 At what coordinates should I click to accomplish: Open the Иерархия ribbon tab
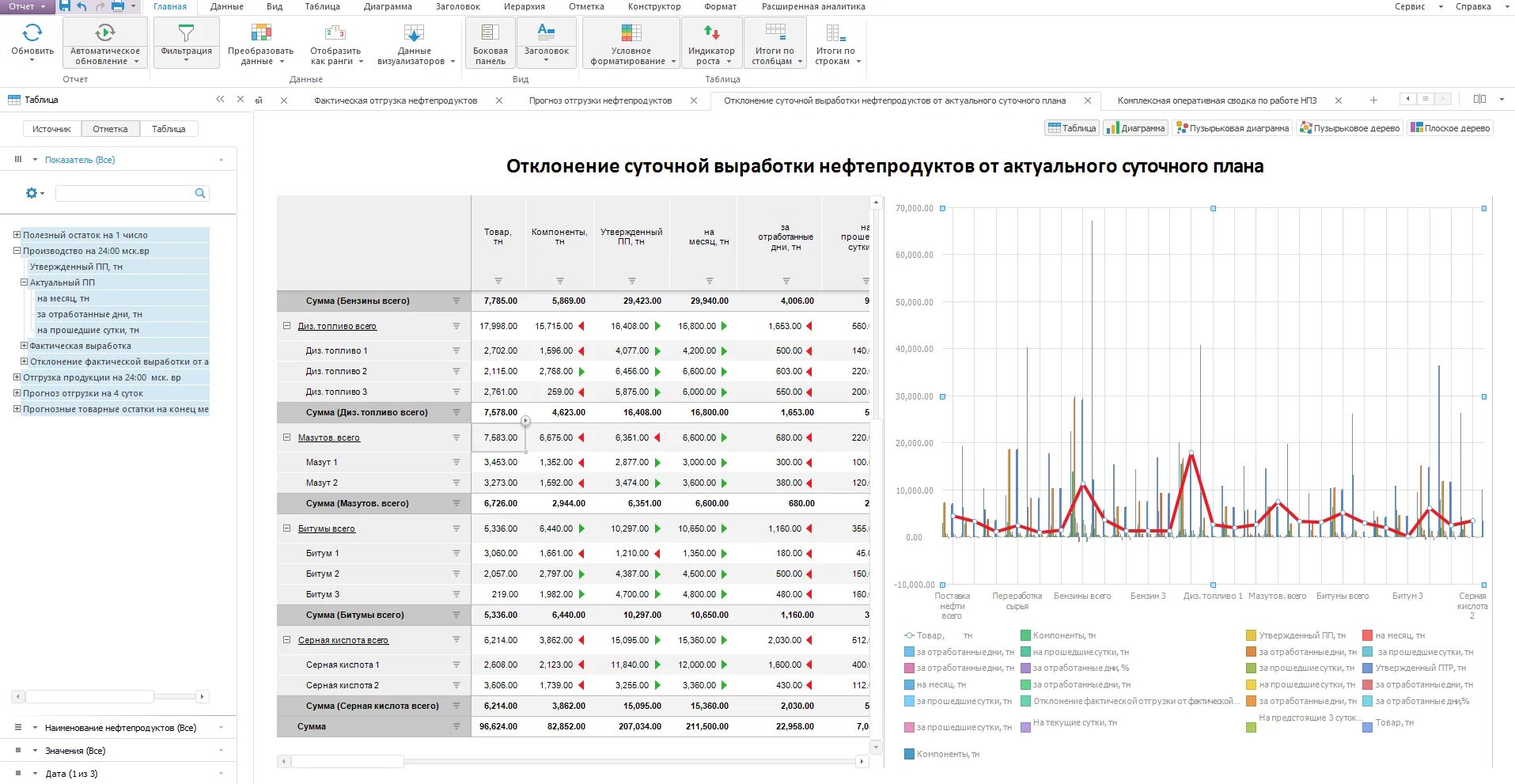(x=525, y=6)
